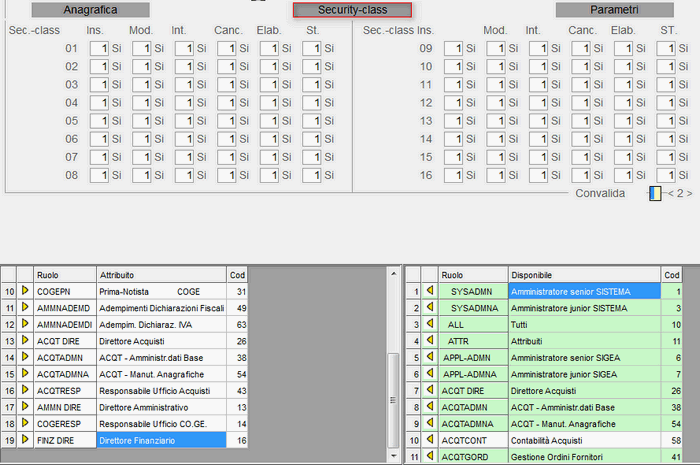
Task: Select 'Adempim. Dichiaraz. IVA' cell
Action: tap(161, 324)
